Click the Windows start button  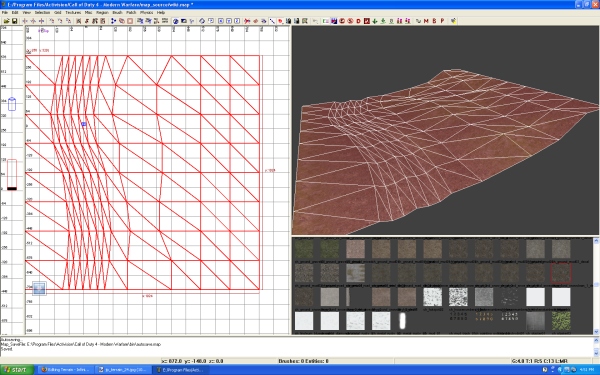click(x=17, y=370)
